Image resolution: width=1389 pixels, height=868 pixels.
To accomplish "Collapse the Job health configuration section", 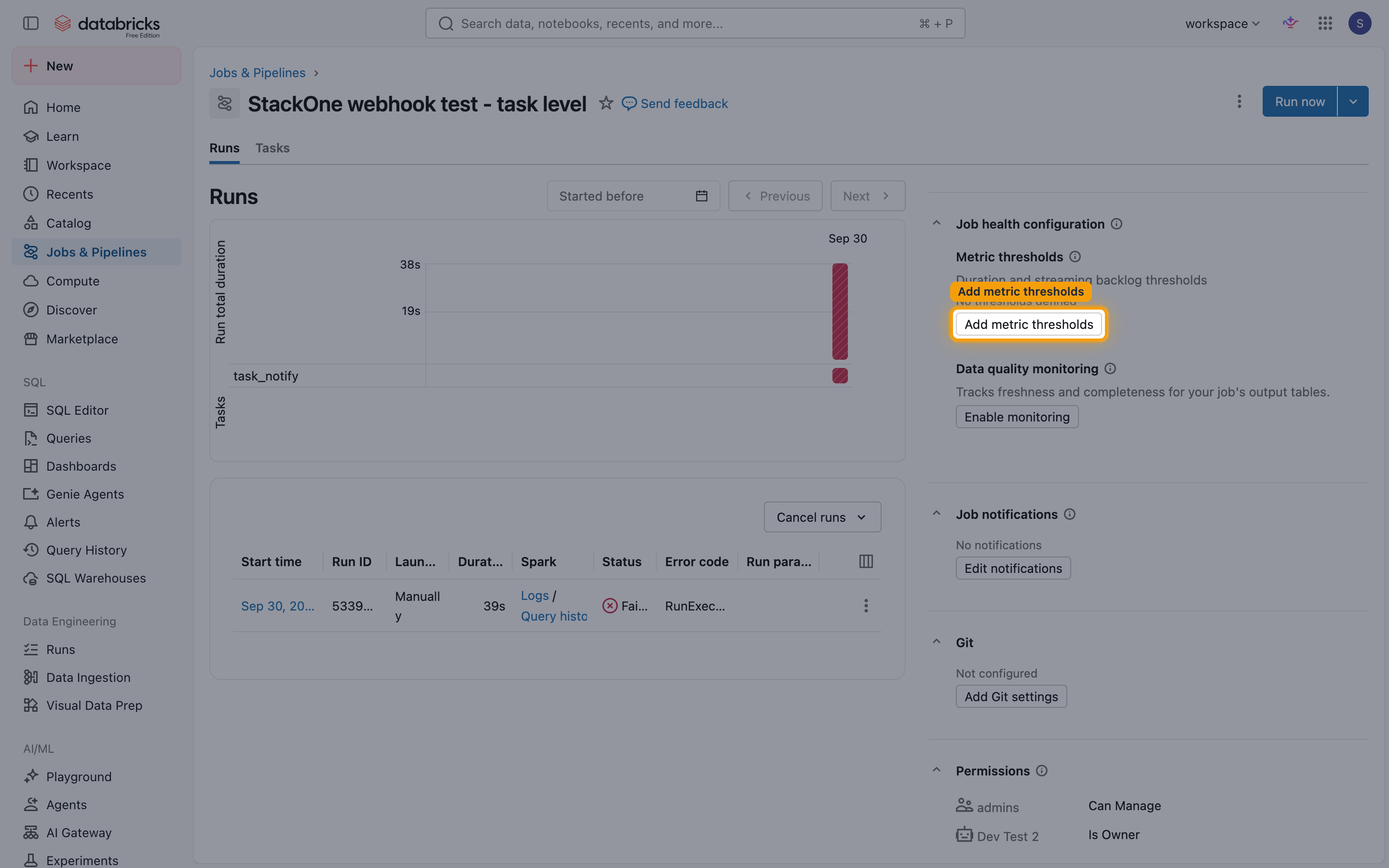I will point(937,223).
